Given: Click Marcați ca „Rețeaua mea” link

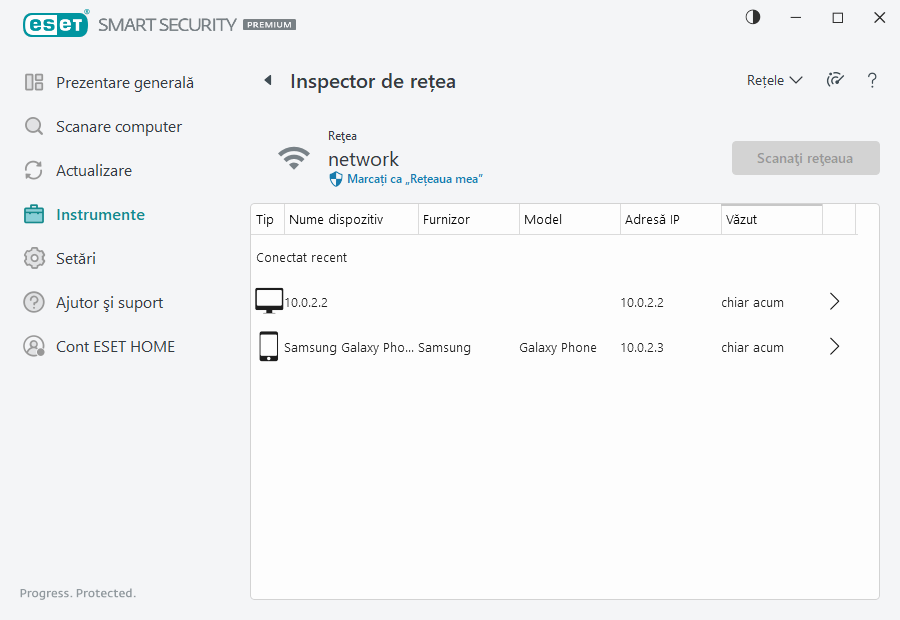Looking at the screenshot, I should click(x=414, y=179).
